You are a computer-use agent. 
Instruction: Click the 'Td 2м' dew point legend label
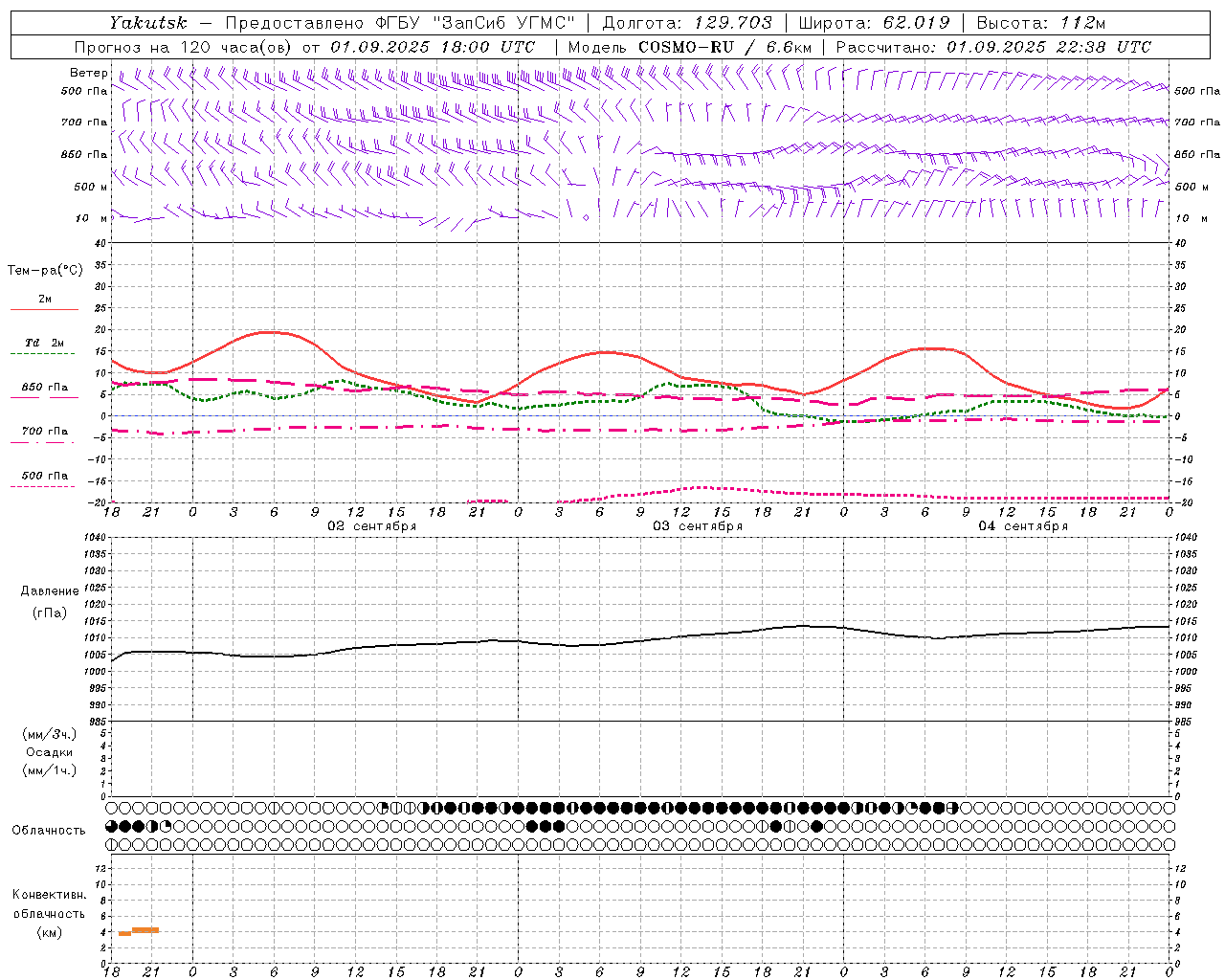coord(45,343)
